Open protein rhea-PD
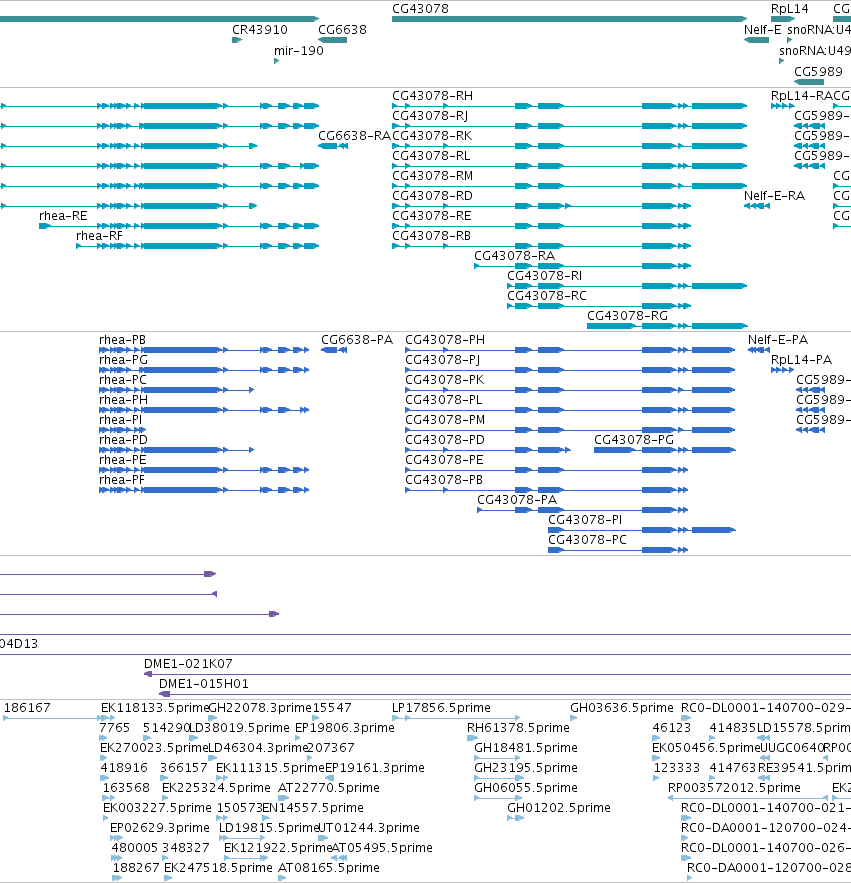 177,450
